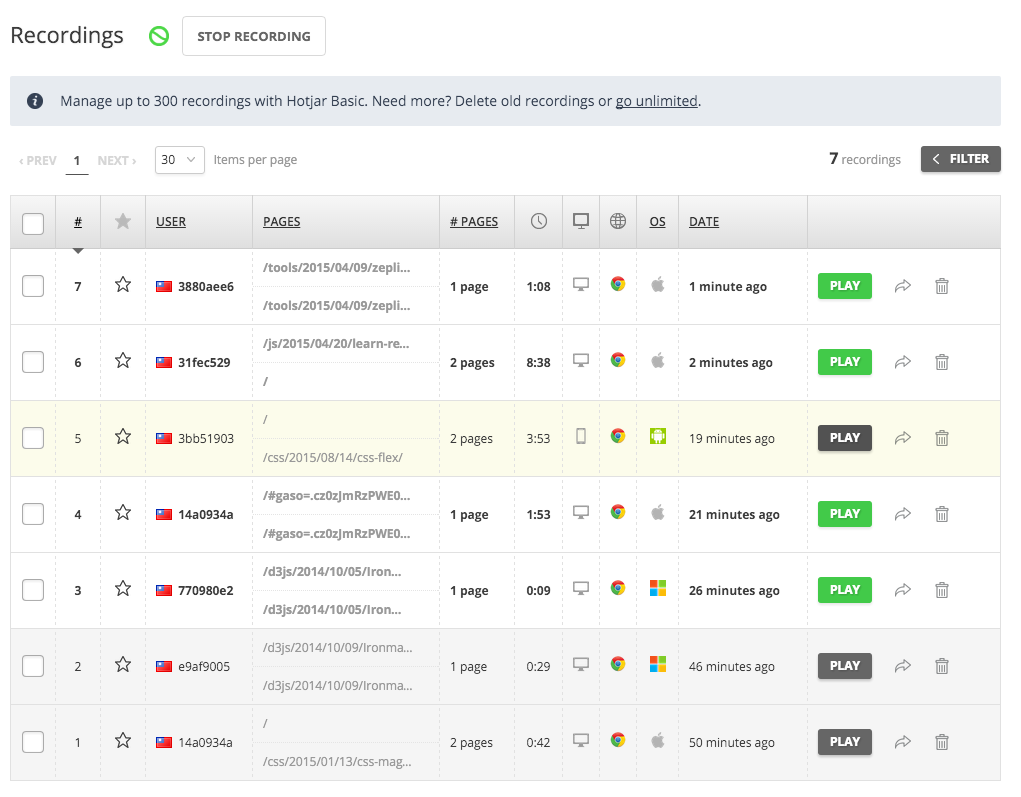Check the select-all checkbox in header
The width and height of the screenshot is (1021, 797).
[33, 223]
